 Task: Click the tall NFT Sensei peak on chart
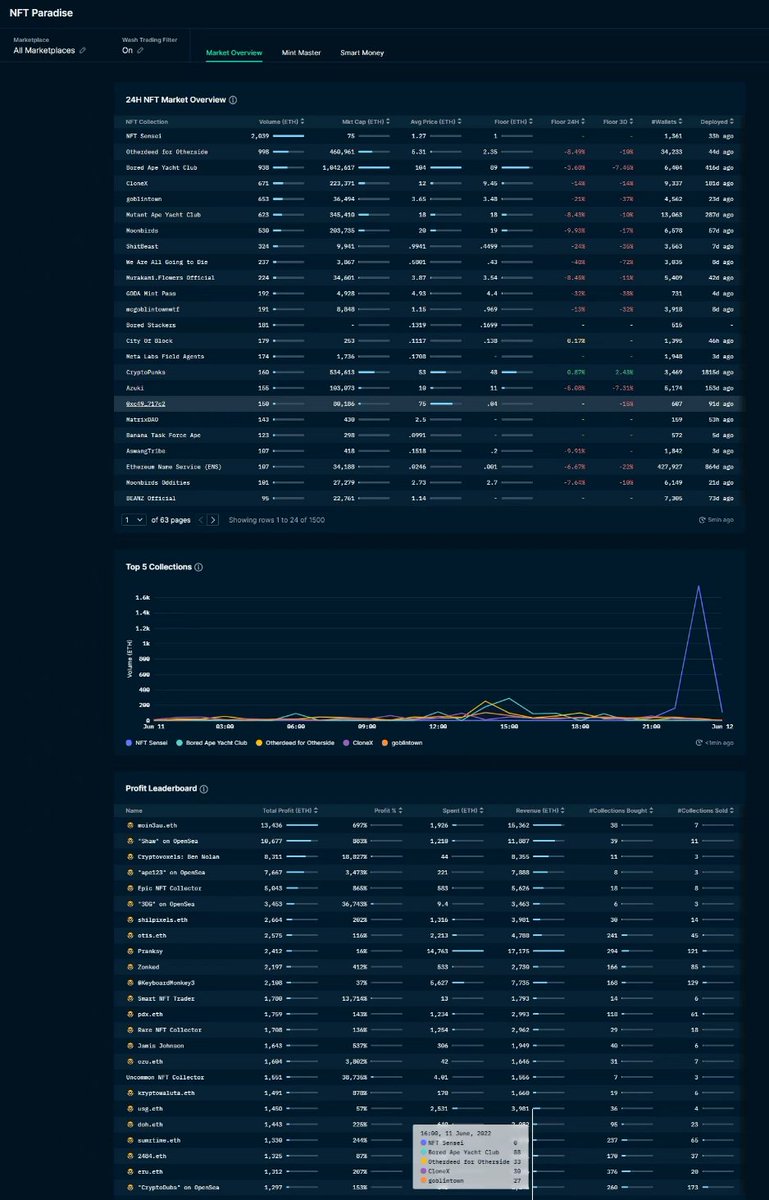point(698,586)
